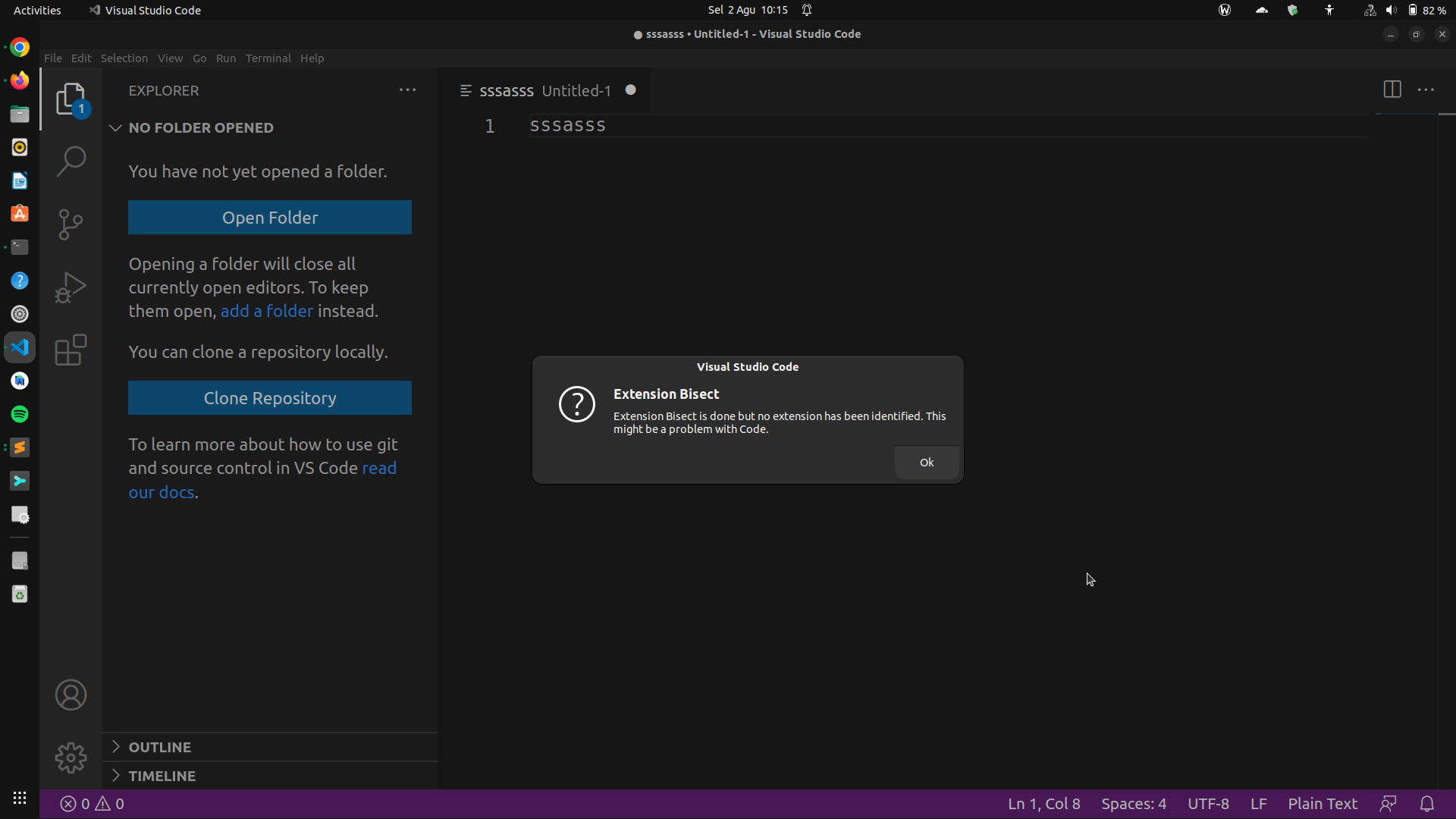Switch to the Untitled-1 editor tab

tap(575, 90)
